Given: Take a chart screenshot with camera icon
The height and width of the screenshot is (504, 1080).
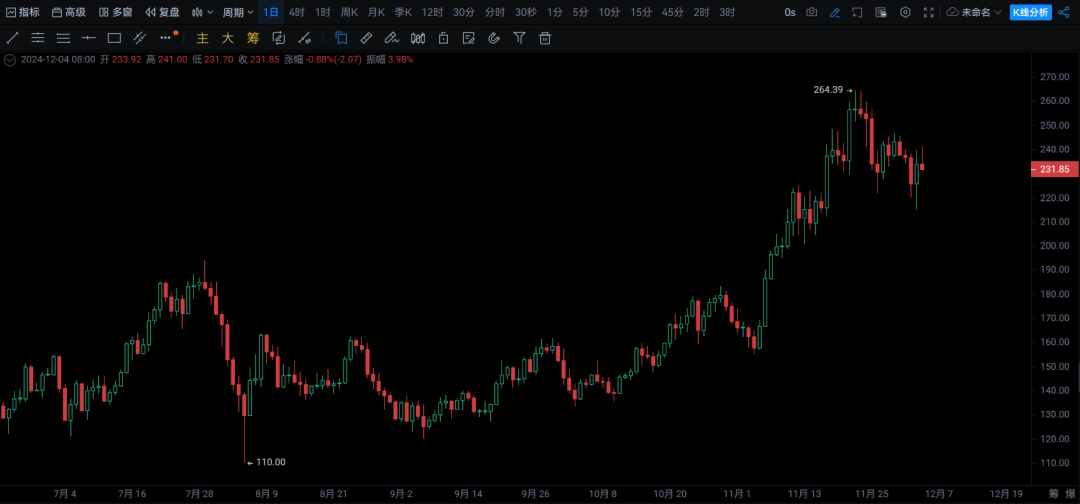Looking at the screenshot, I should (812, 12).
